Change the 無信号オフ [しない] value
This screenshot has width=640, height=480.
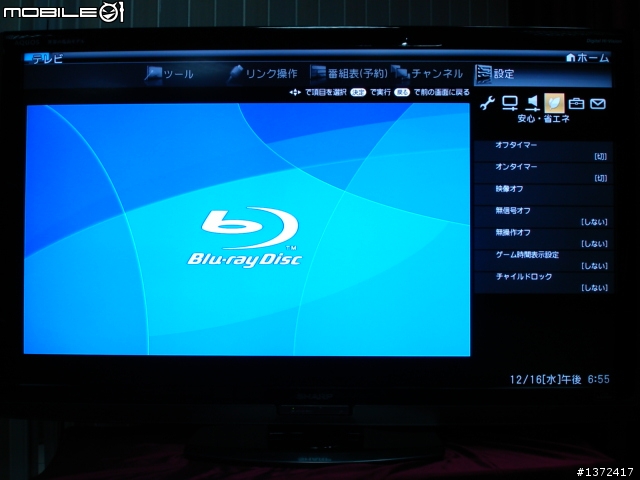point(594,222)
